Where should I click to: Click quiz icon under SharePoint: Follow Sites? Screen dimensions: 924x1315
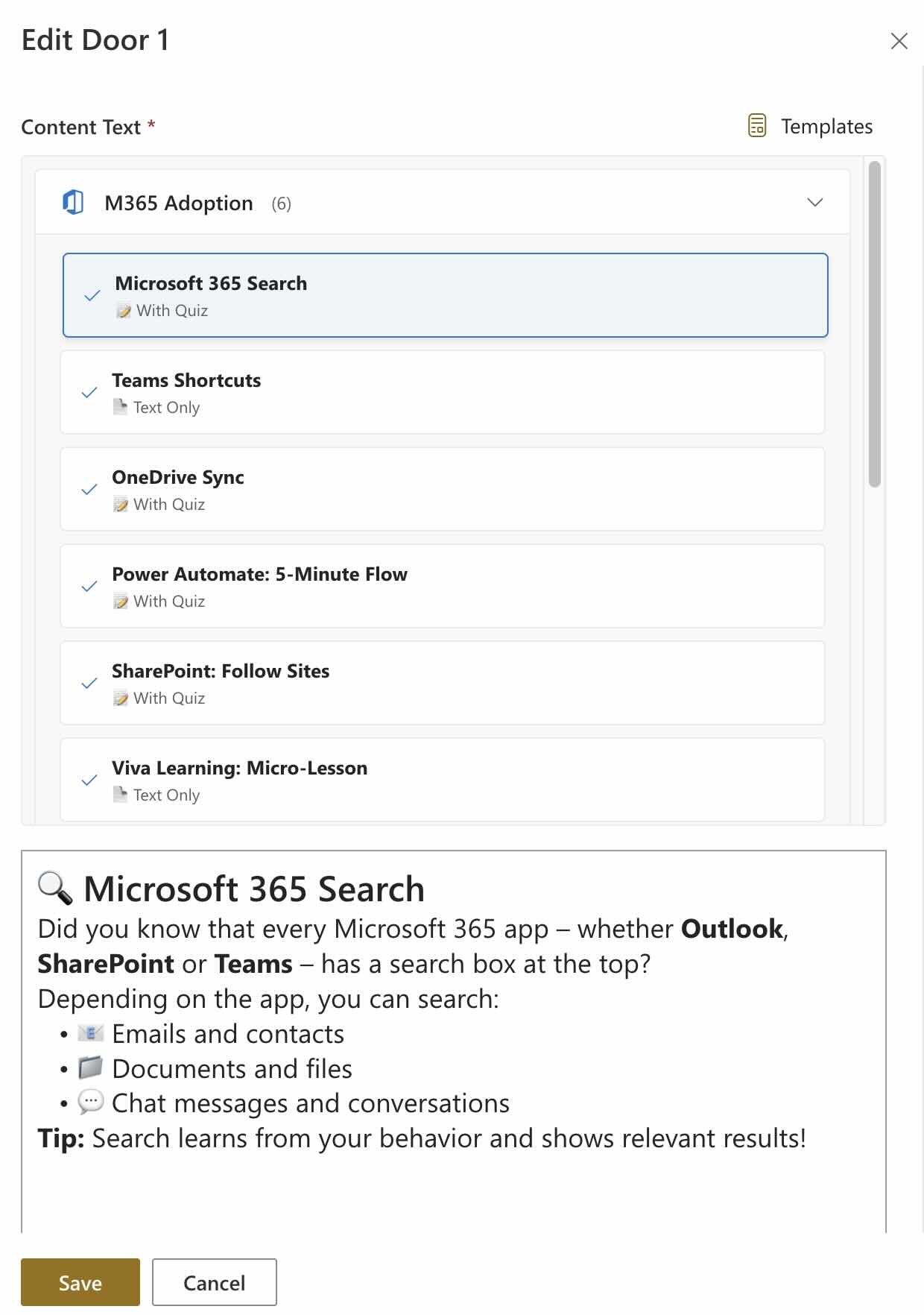120,699
